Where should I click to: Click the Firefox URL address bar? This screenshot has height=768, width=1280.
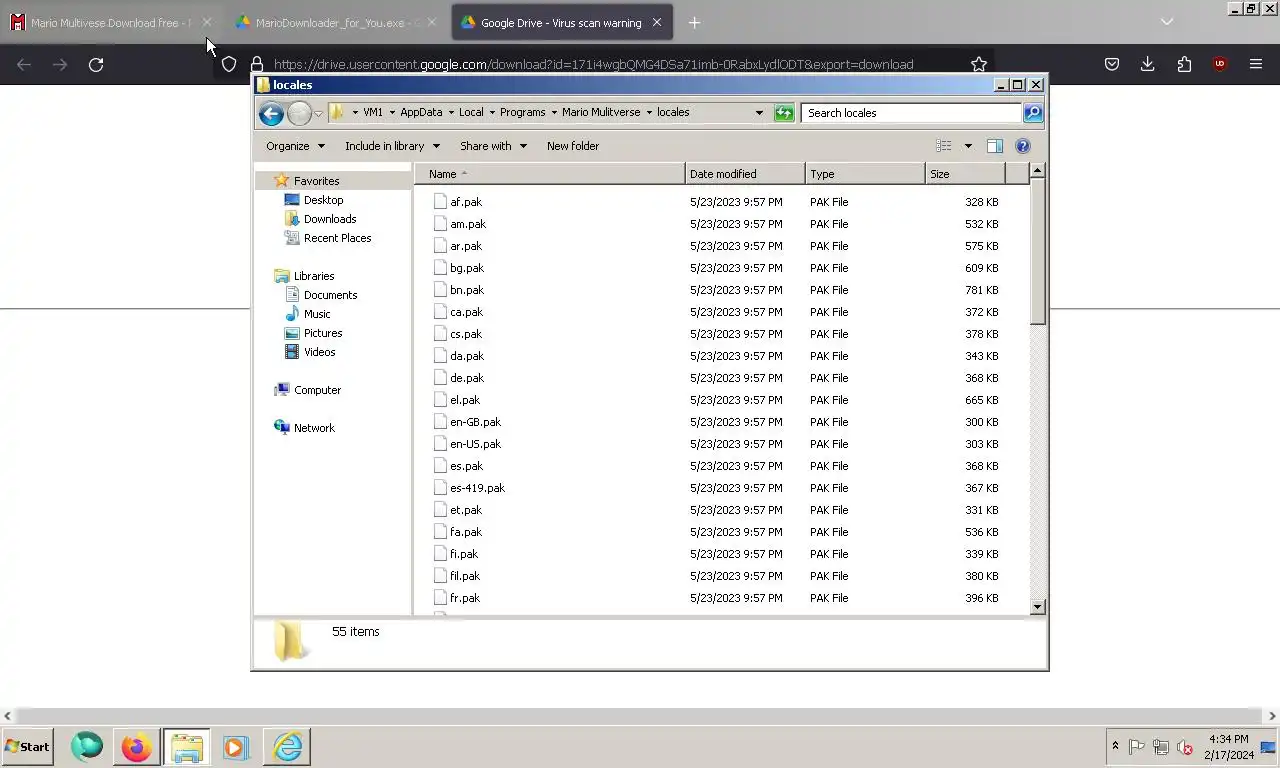(593, 64)
